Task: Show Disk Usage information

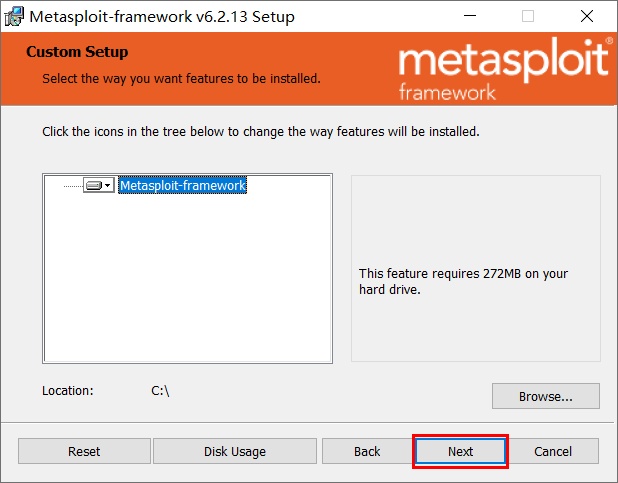Action: click(x=235, y=451)
